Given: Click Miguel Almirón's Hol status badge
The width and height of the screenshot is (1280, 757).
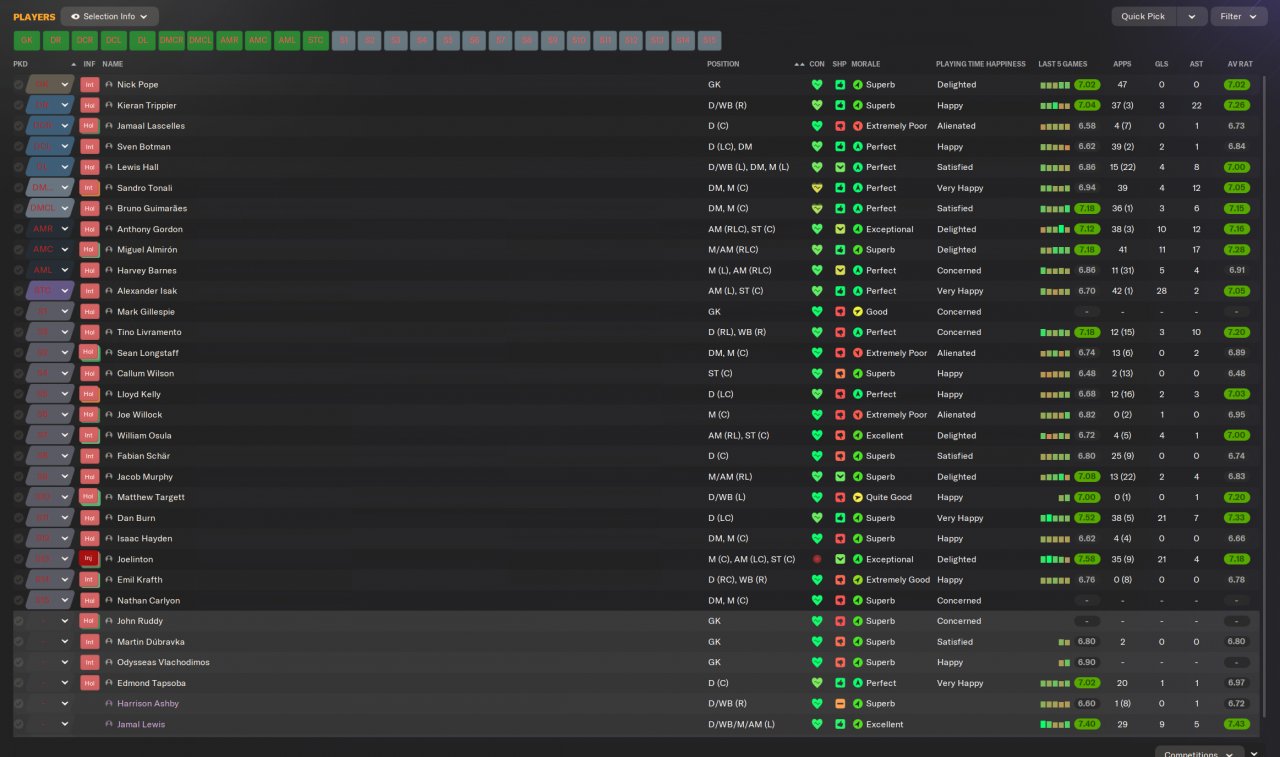Looking at the screenshot, I should (89, 250).
